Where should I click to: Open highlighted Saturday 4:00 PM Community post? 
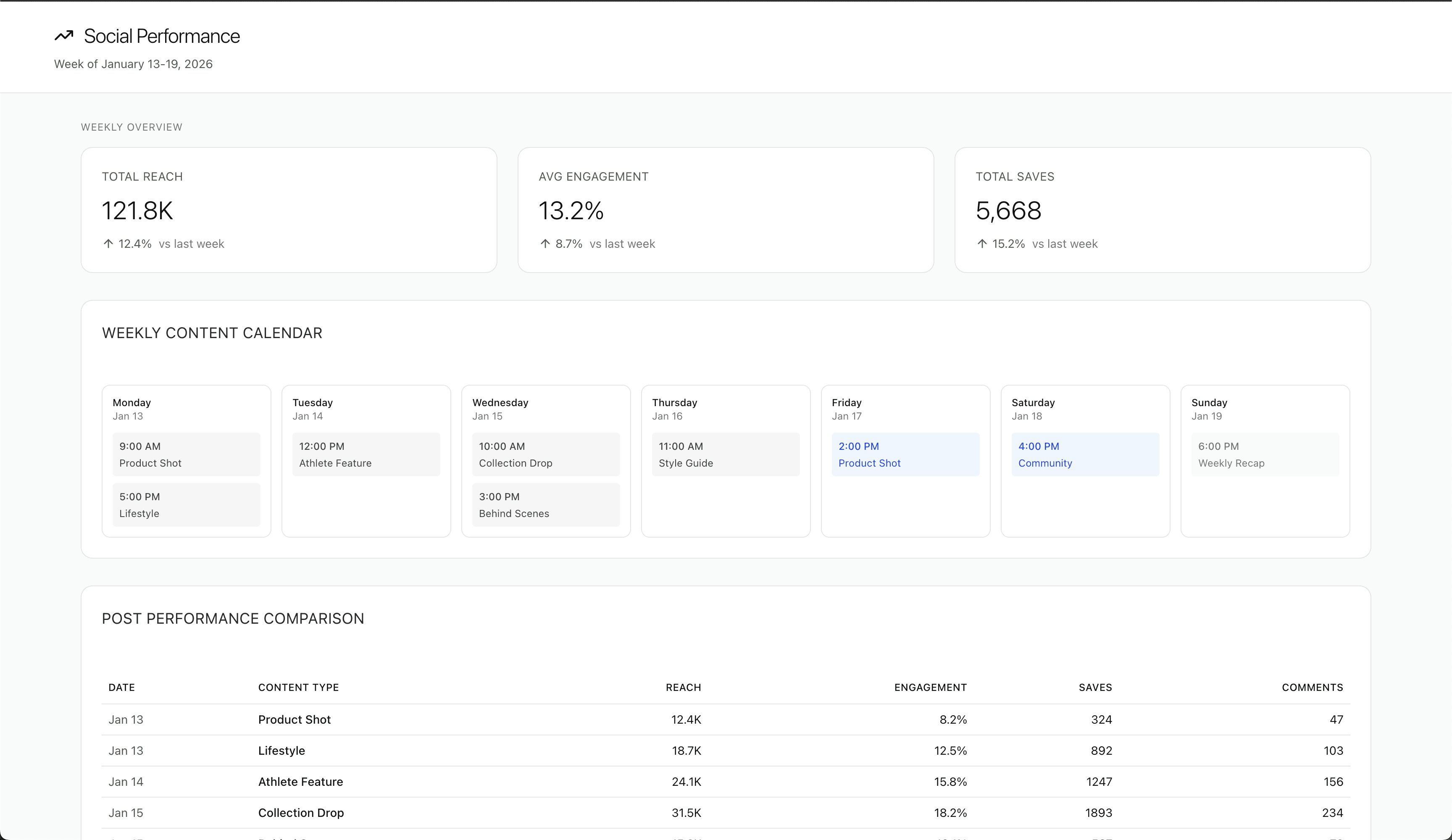[x=1085, y=454]
